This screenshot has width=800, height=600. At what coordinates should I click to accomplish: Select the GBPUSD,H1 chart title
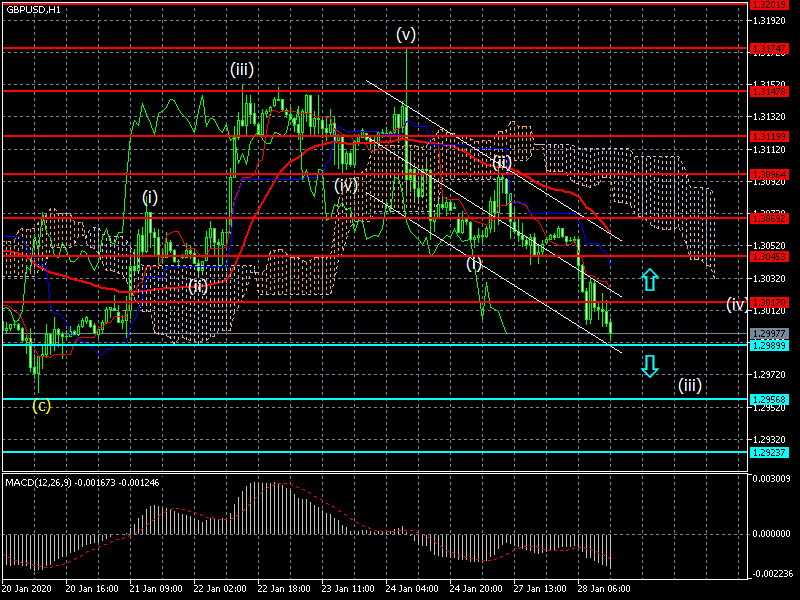[33, 10]
